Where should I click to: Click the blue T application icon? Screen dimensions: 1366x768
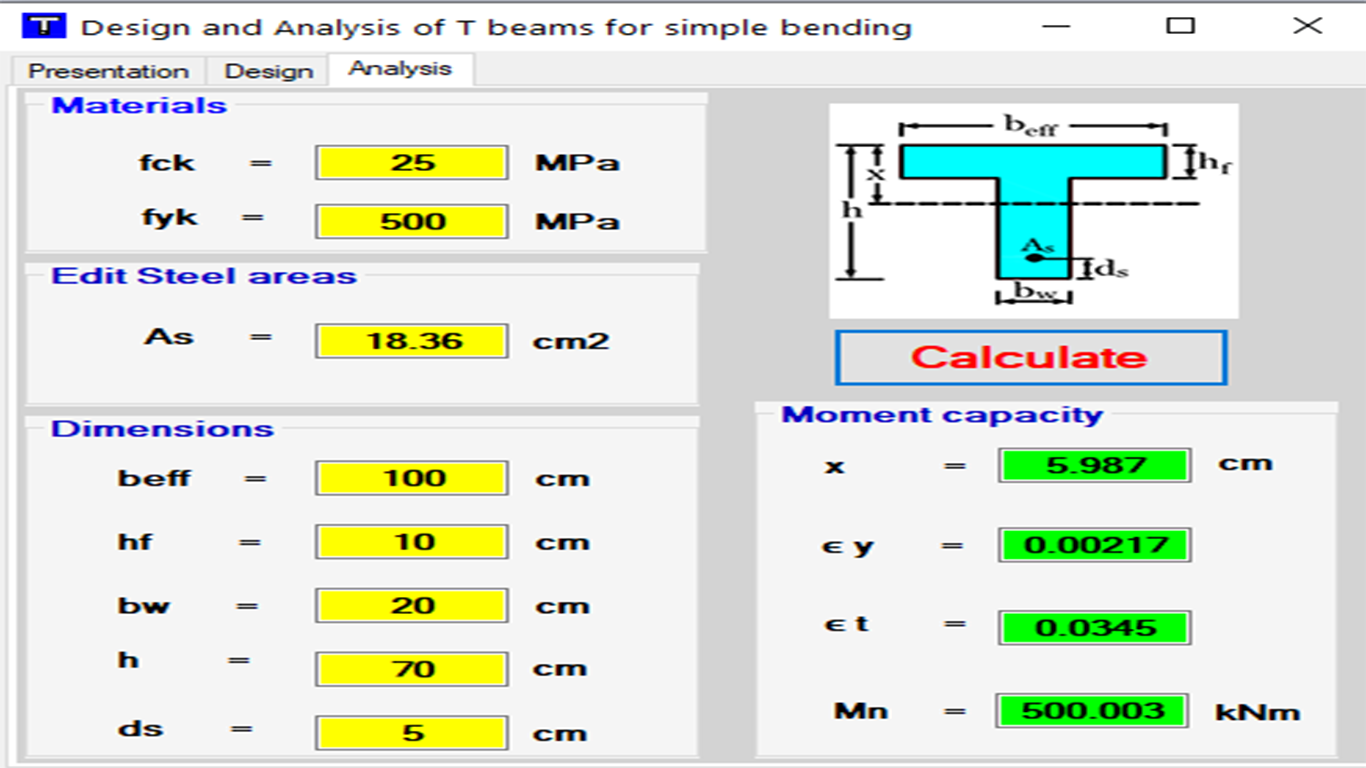[43, 26]
